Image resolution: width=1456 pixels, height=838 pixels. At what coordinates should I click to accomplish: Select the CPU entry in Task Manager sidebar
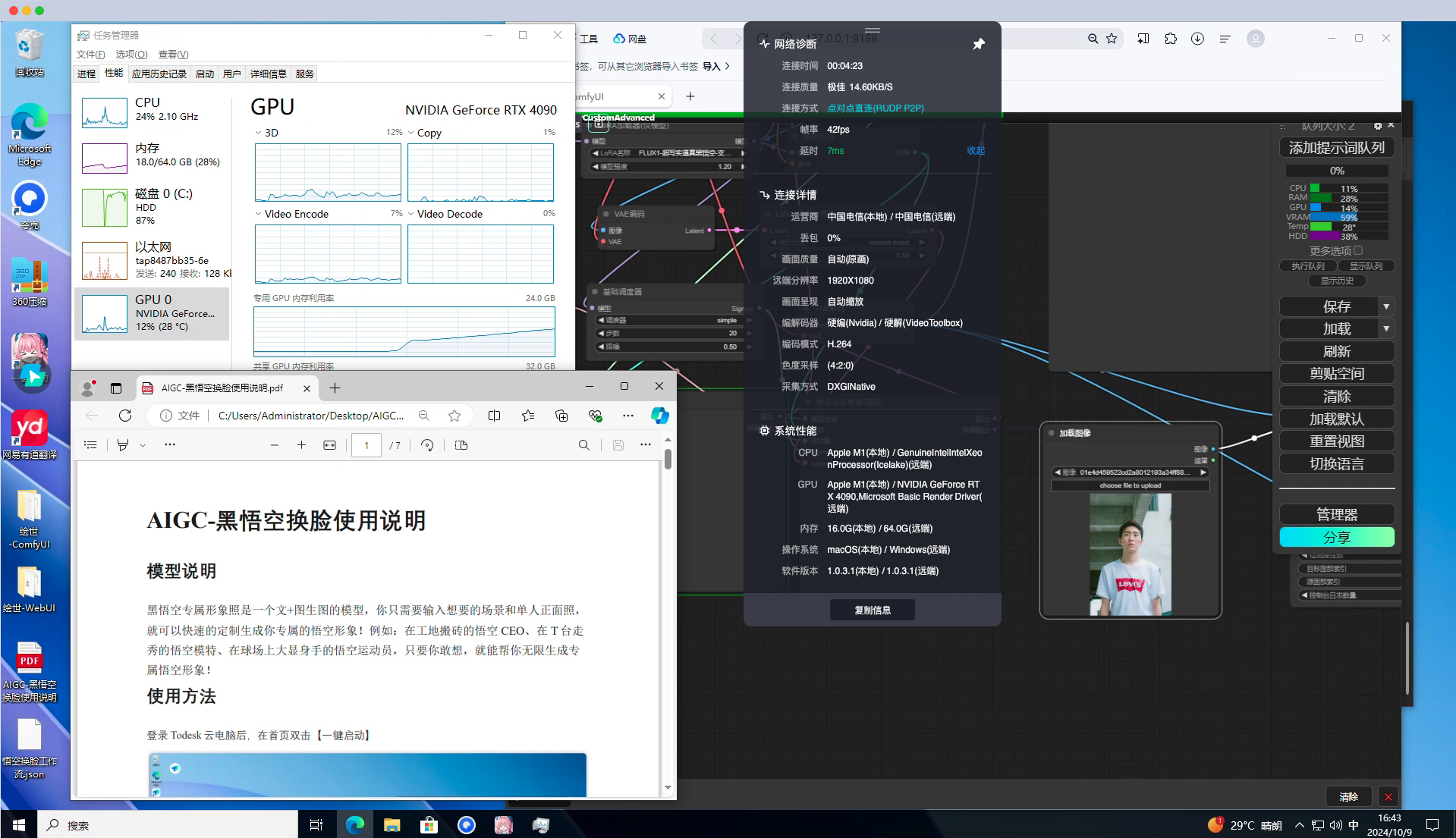click(152, 112)
